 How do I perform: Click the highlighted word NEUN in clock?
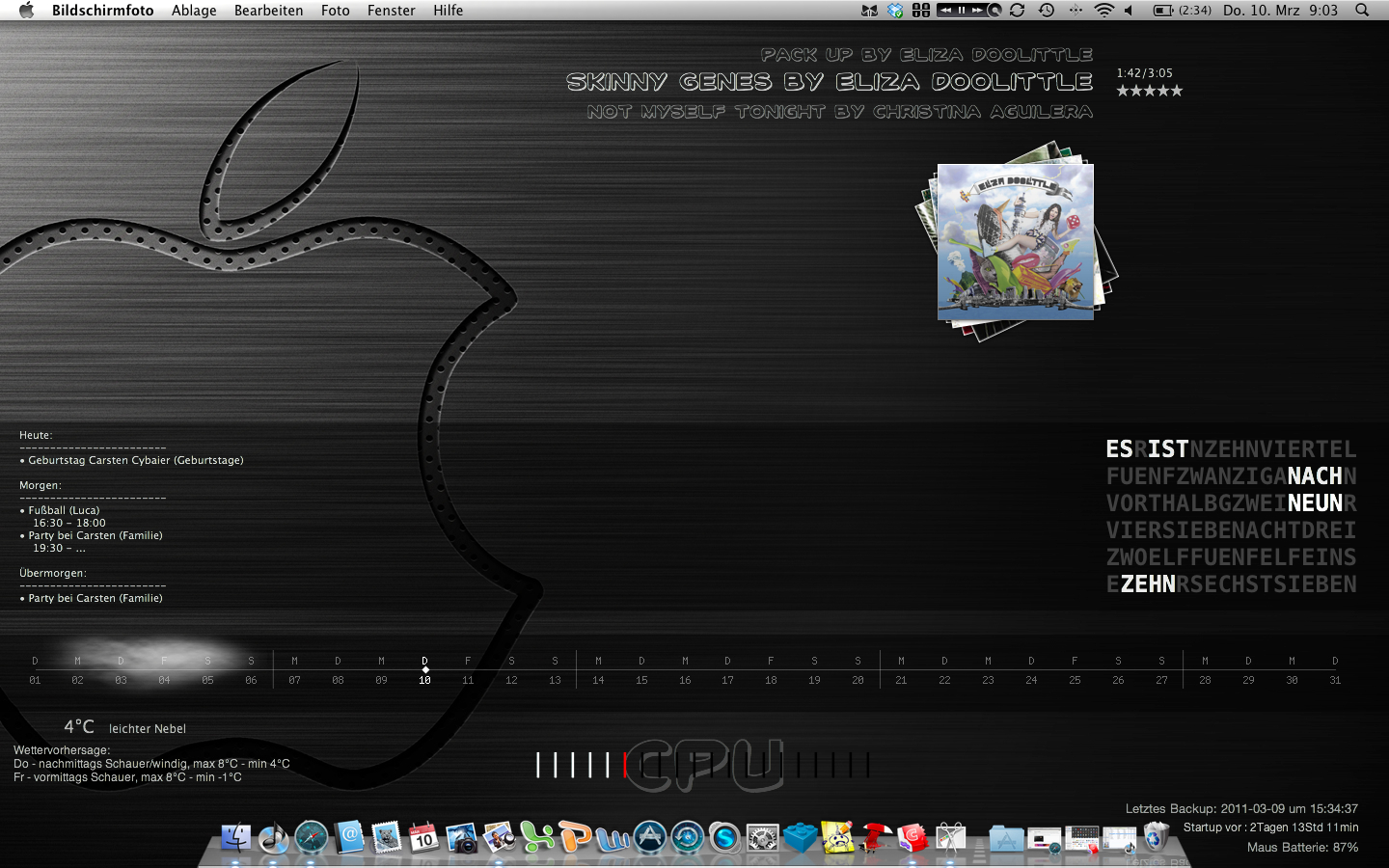(x=1315, y=502)
